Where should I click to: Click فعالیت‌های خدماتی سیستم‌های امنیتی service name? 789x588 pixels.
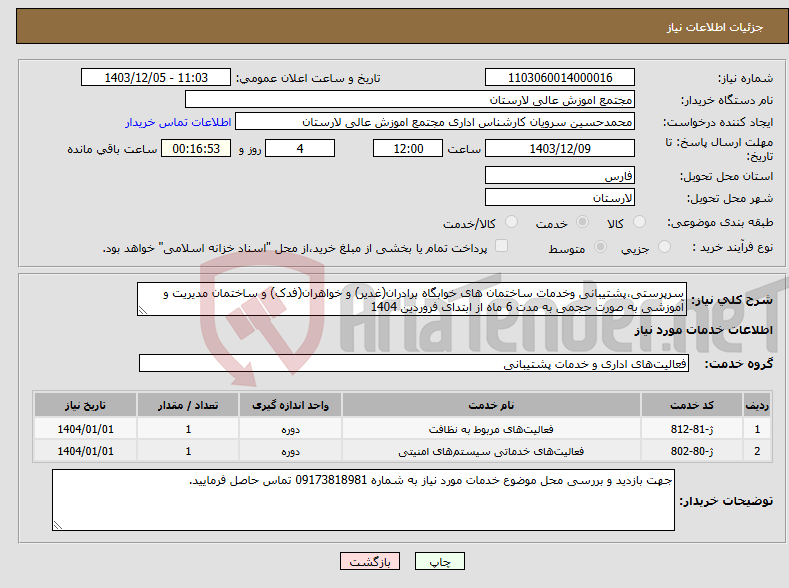491,452
